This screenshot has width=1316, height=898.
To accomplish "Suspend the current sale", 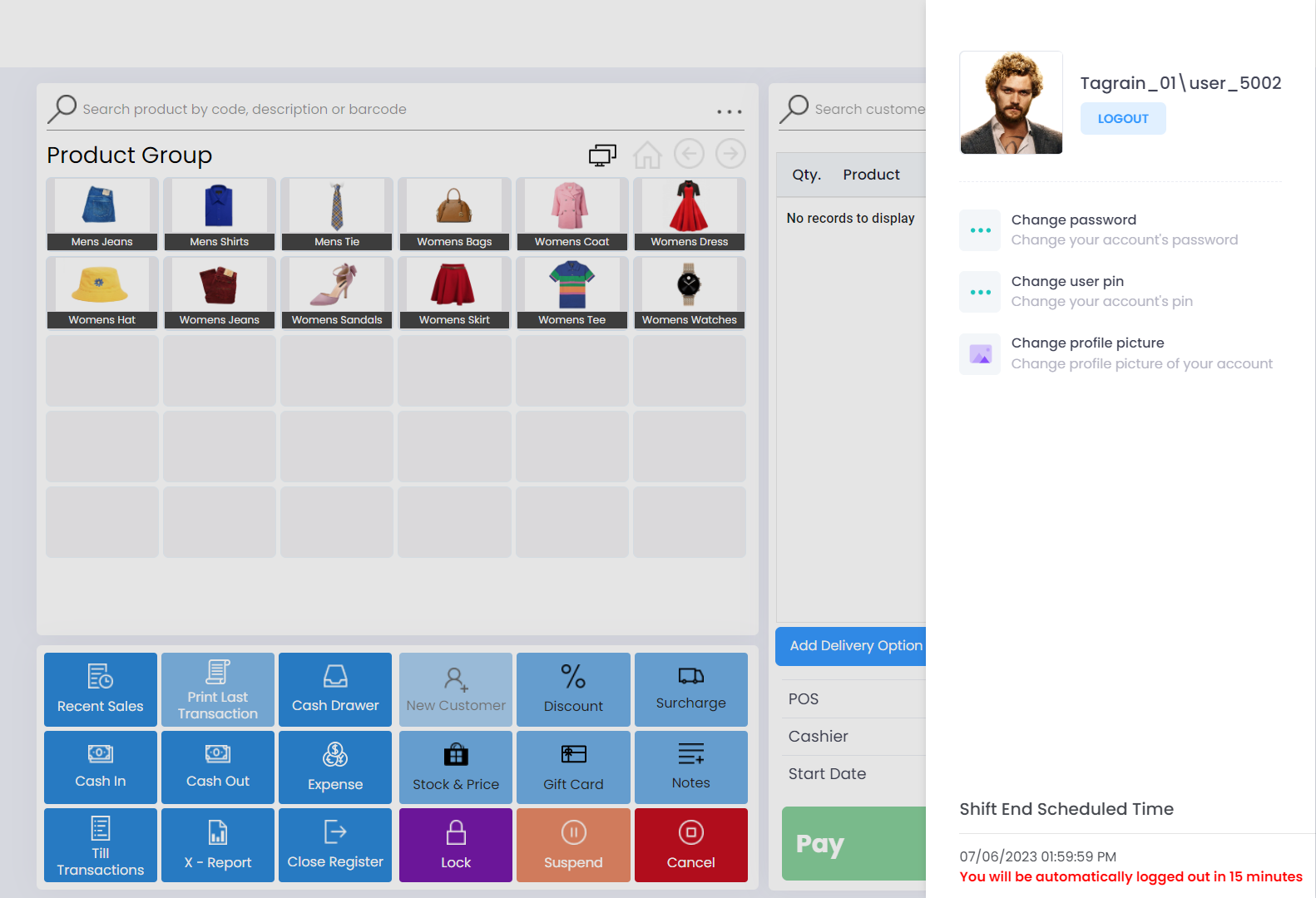I will (573, 845).
